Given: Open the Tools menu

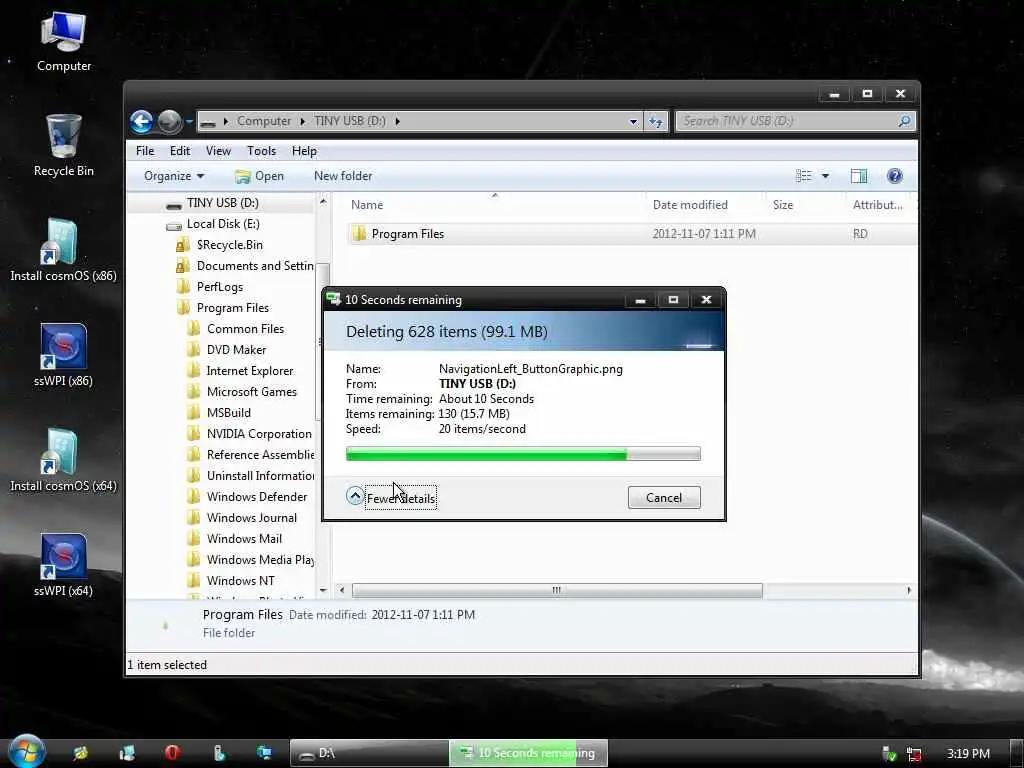Looking at the screenshot, I should tap(261, 151).
